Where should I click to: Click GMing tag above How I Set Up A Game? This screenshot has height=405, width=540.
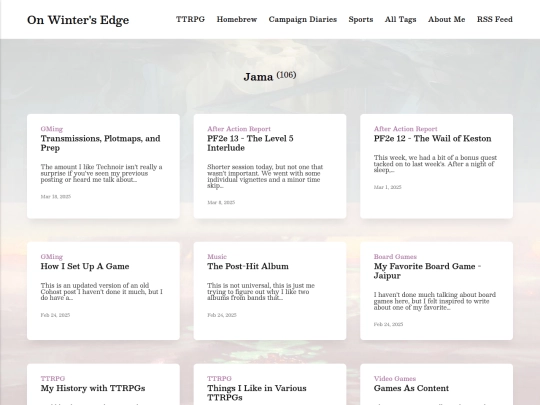click(52, 257)
